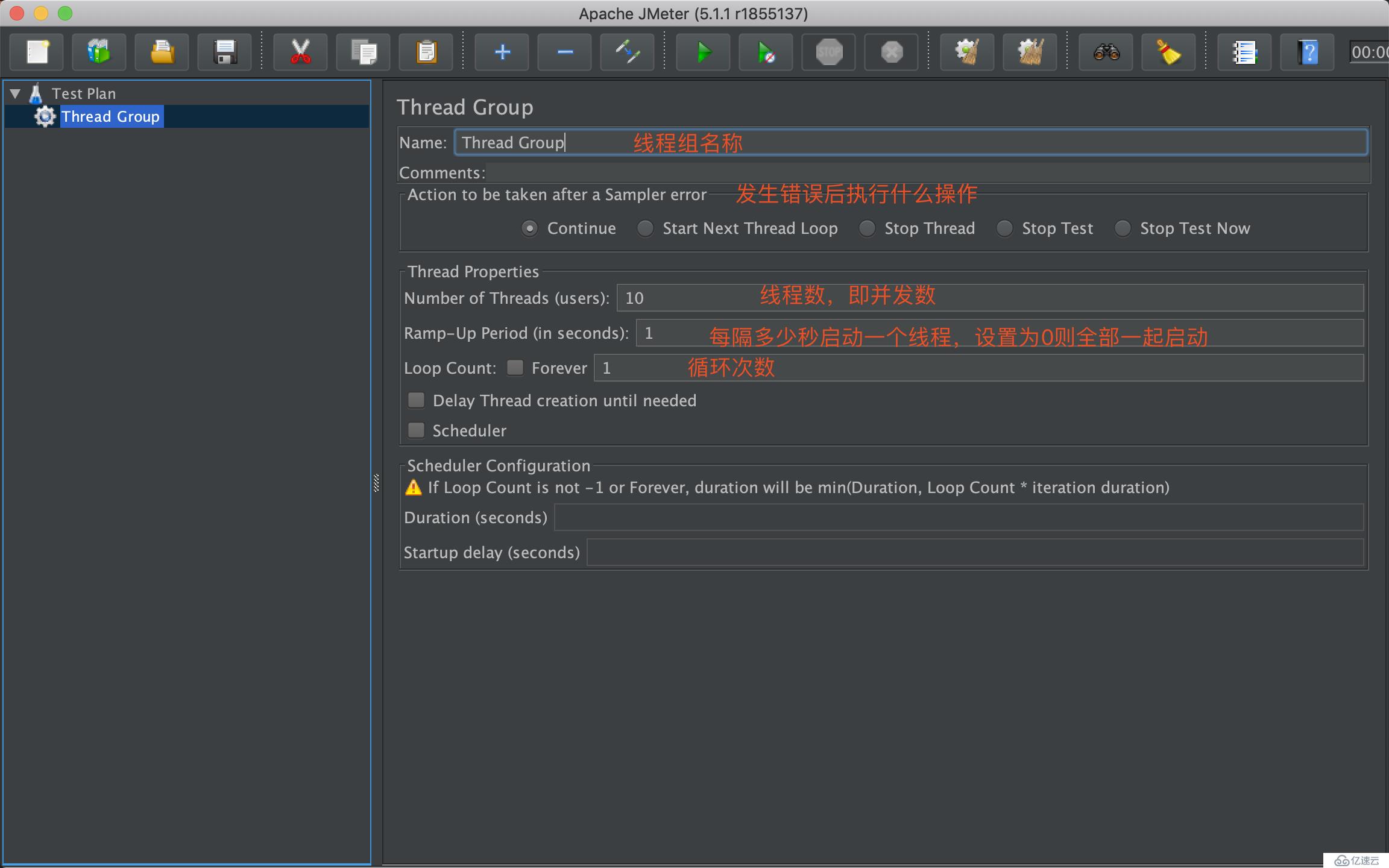Expand all nodes with plus icon

[x=502, y=52]
